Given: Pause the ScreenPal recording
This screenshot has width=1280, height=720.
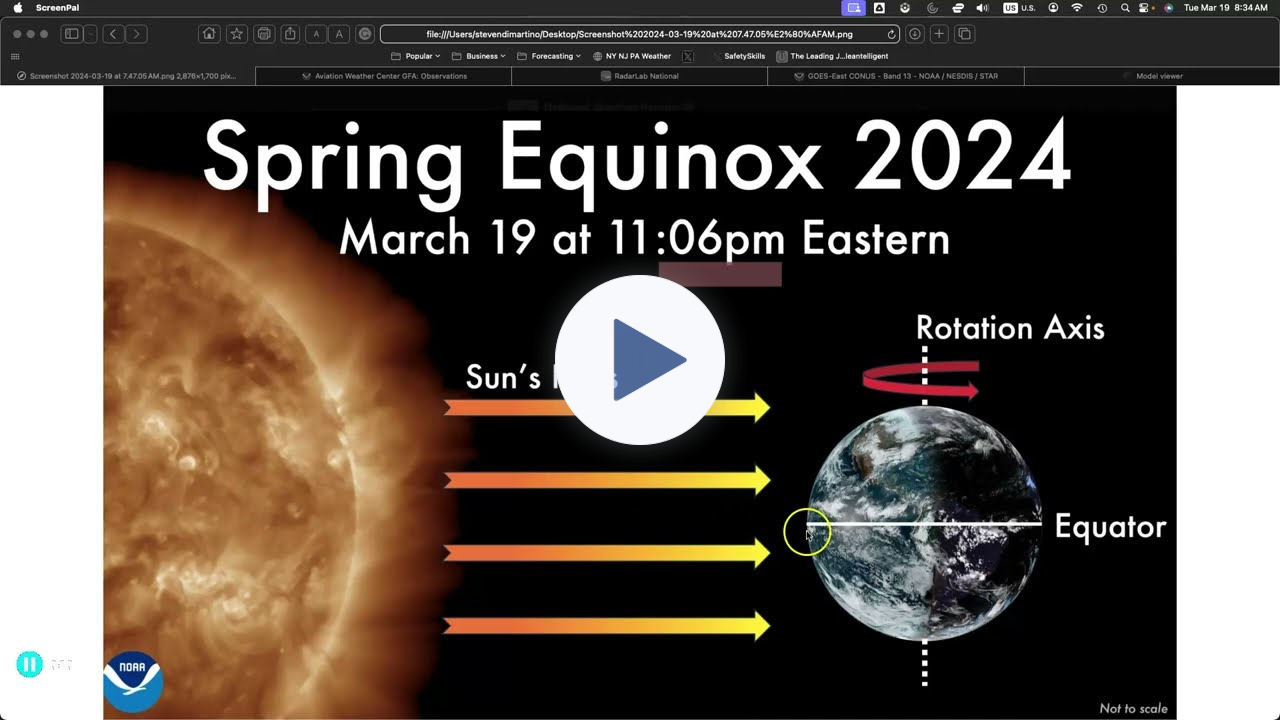Looking at the screenshot, I should click(x=30, y=664).
